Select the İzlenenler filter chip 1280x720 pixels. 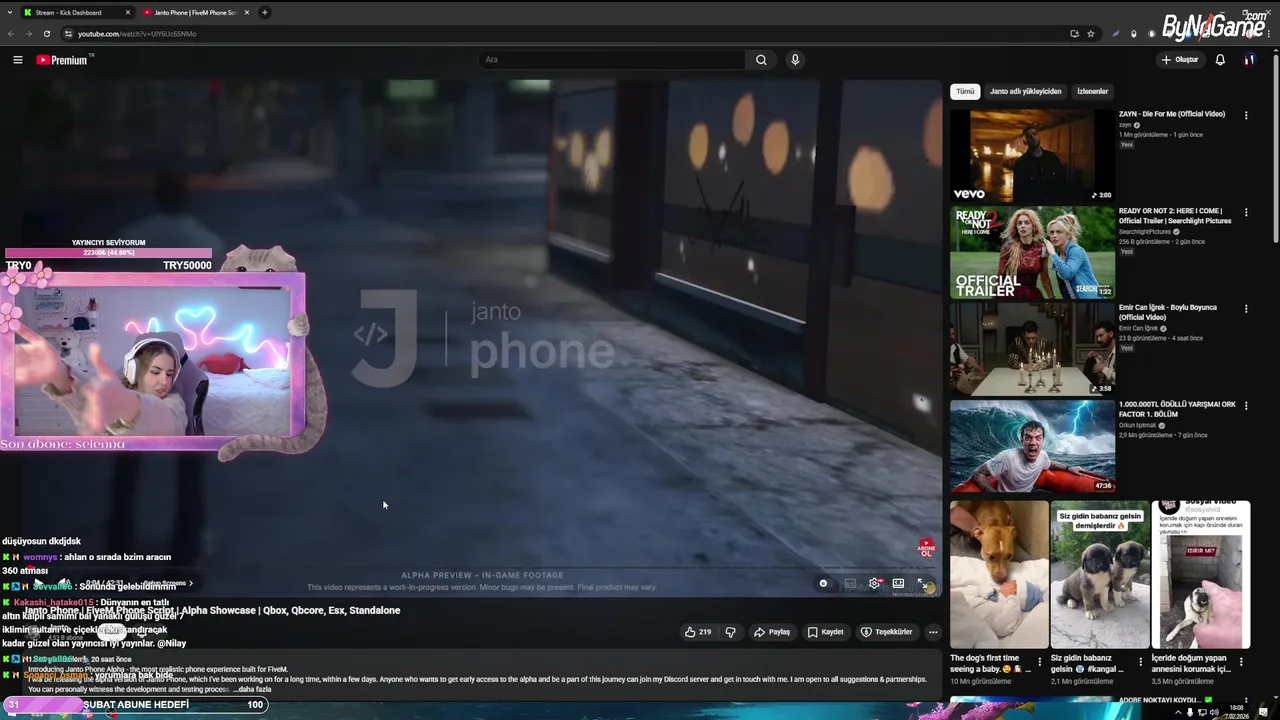coord(1092,91)
